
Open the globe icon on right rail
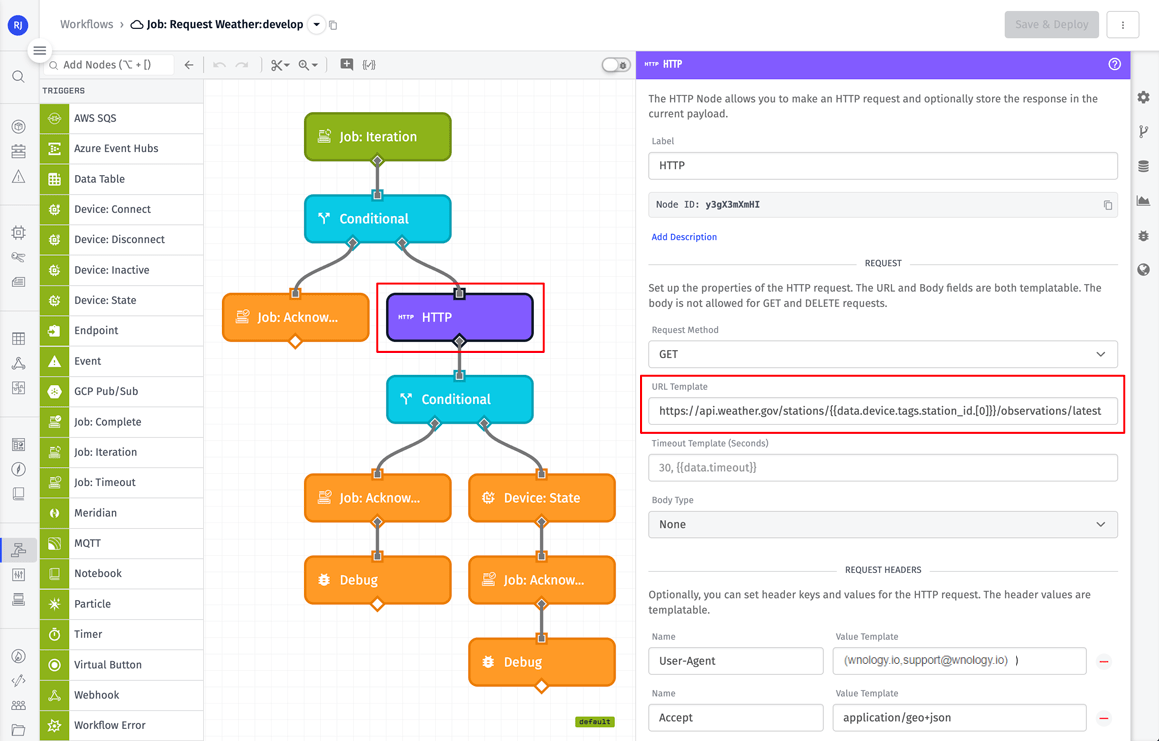1143,270
